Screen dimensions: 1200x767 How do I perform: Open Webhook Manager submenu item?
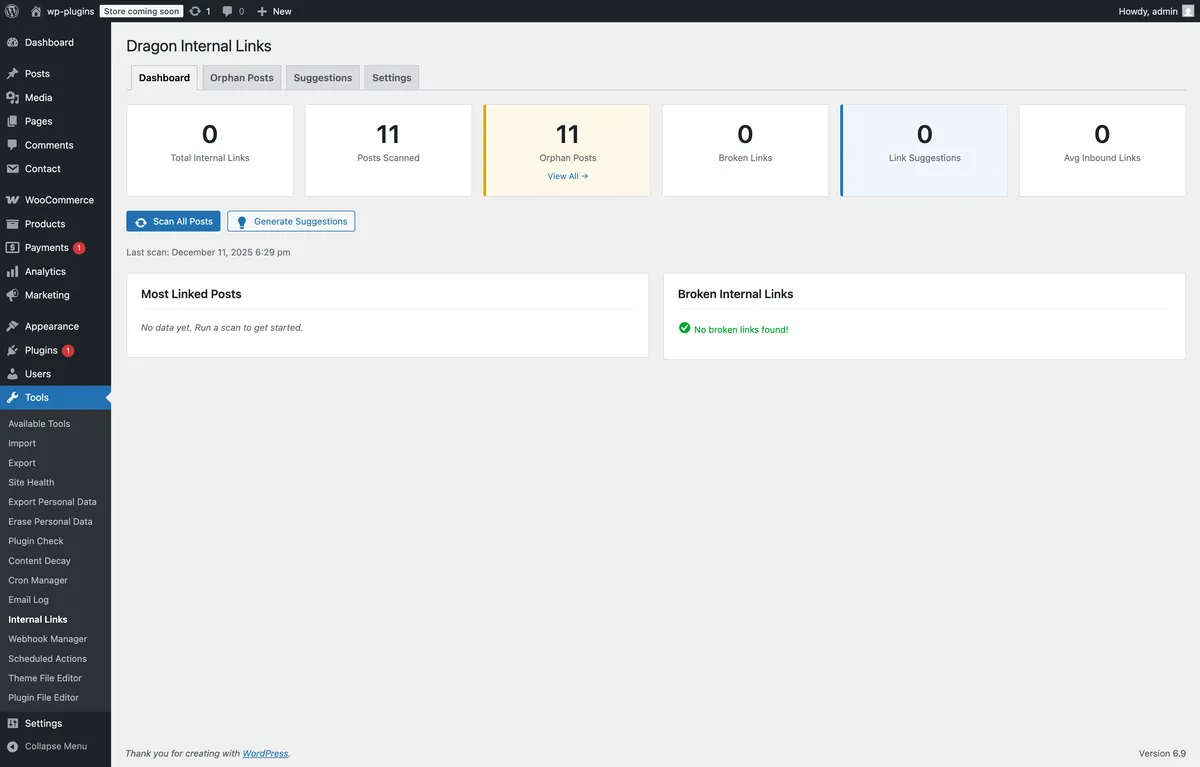47,639
